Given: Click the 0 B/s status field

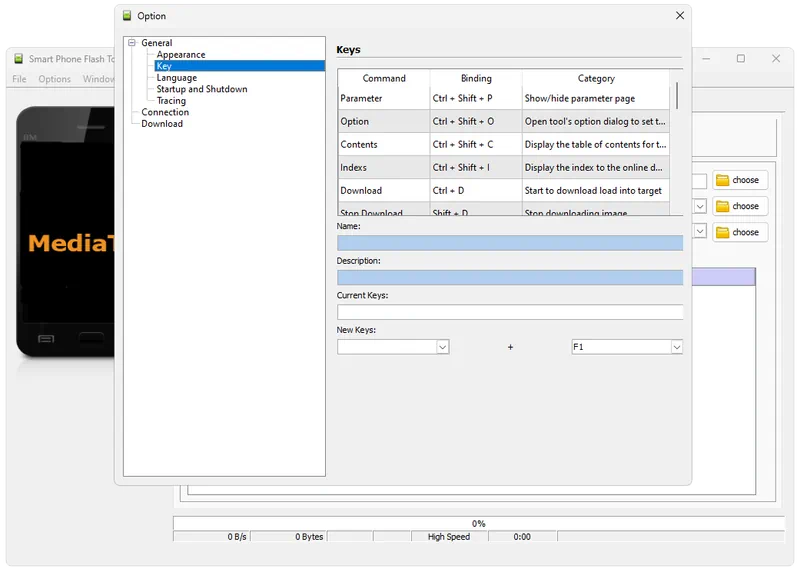Looking at the screenshot, I should click(211, 537).
